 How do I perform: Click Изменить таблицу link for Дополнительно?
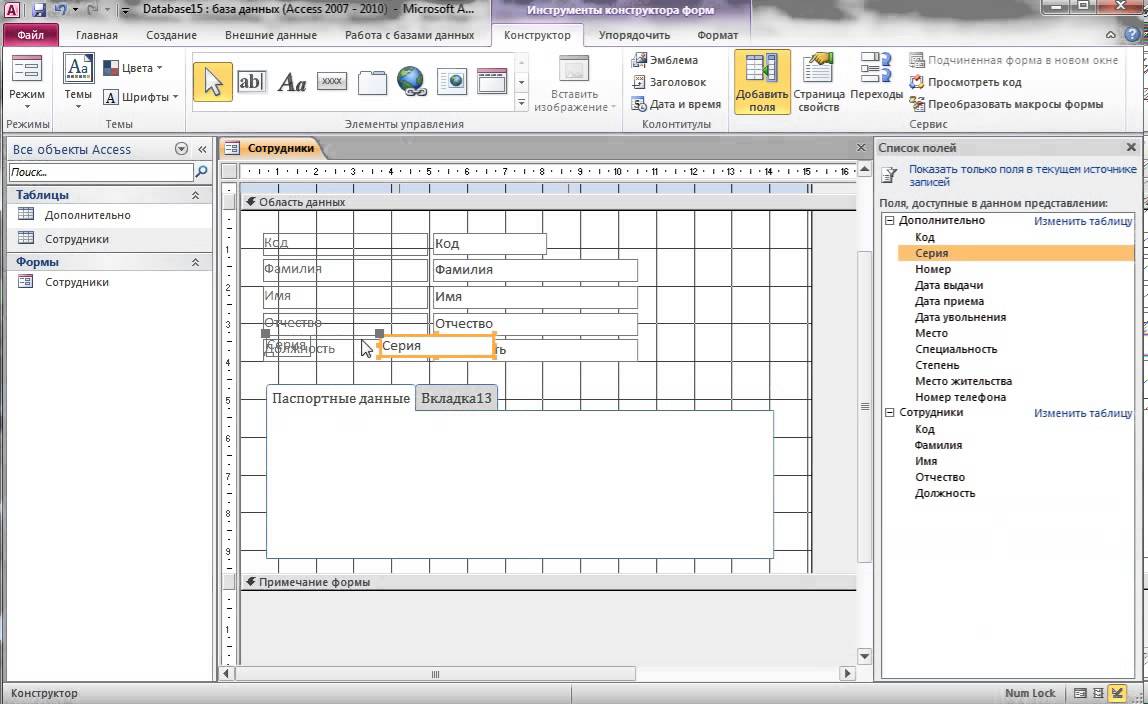click(x=1083, y=221)
